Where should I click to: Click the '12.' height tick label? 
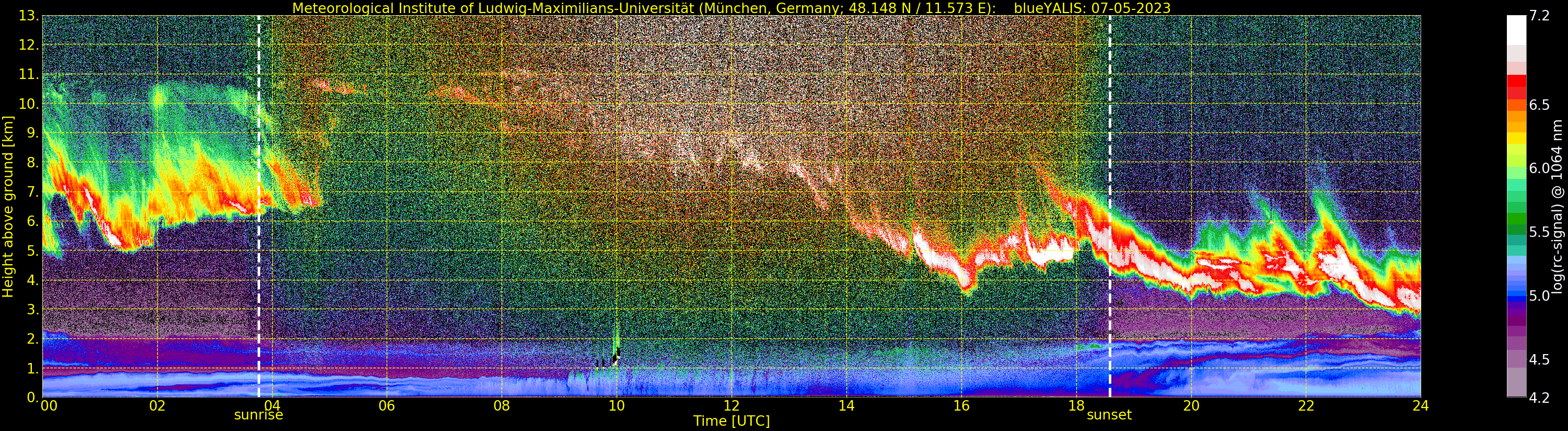pyautogui.click(x=29, y=45)
